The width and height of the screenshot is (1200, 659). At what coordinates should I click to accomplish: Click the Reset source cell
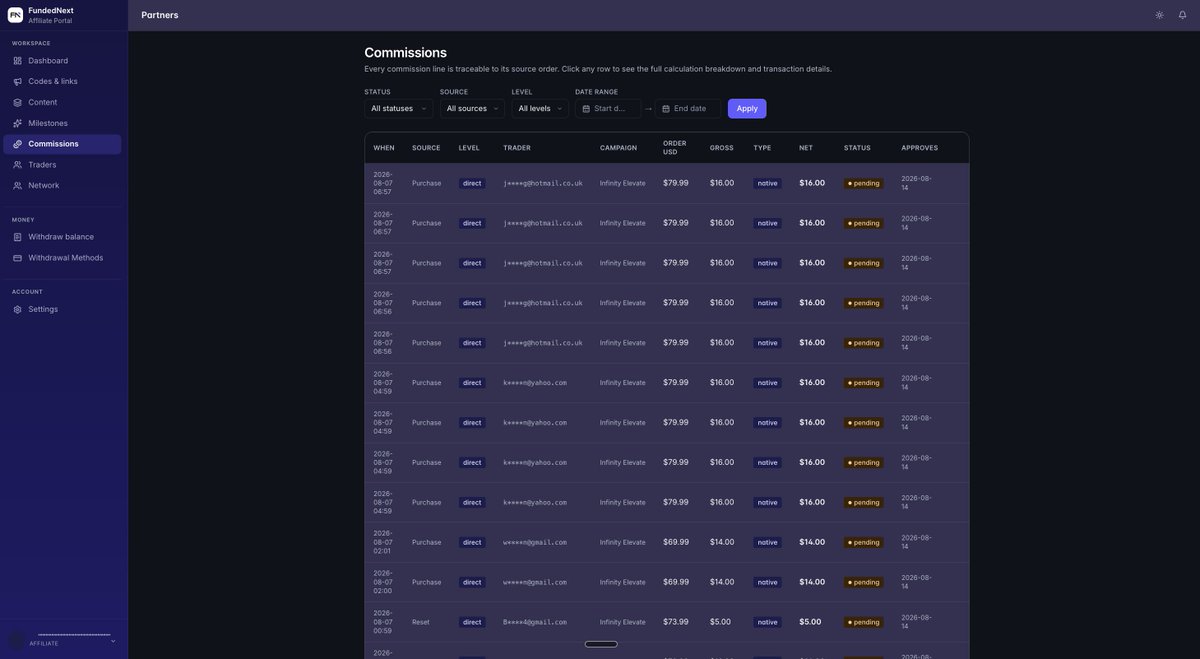pos(421,622)
